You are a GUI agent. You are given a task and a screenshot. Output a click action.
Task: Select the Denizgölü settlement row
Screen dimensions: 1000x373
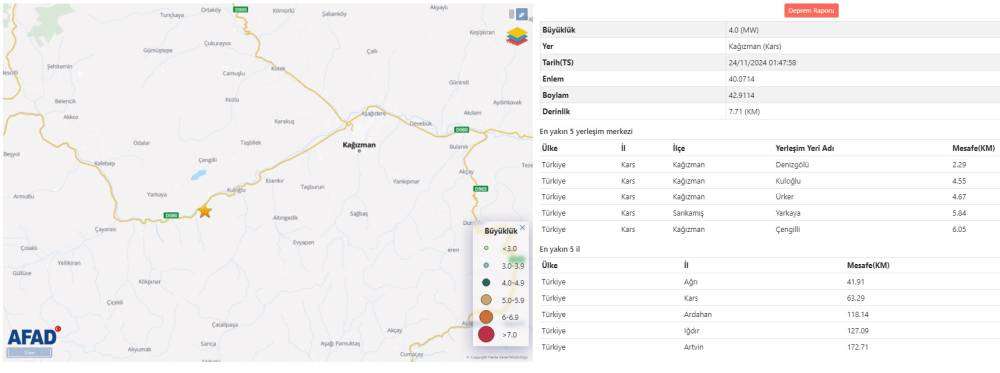(769, 165)
